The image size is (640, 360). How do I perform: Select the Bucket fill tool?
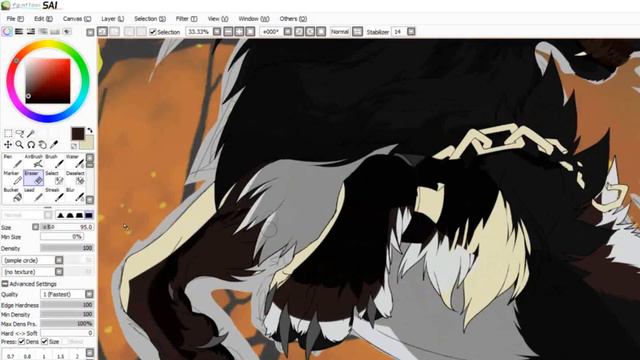(x=13, y=195)
